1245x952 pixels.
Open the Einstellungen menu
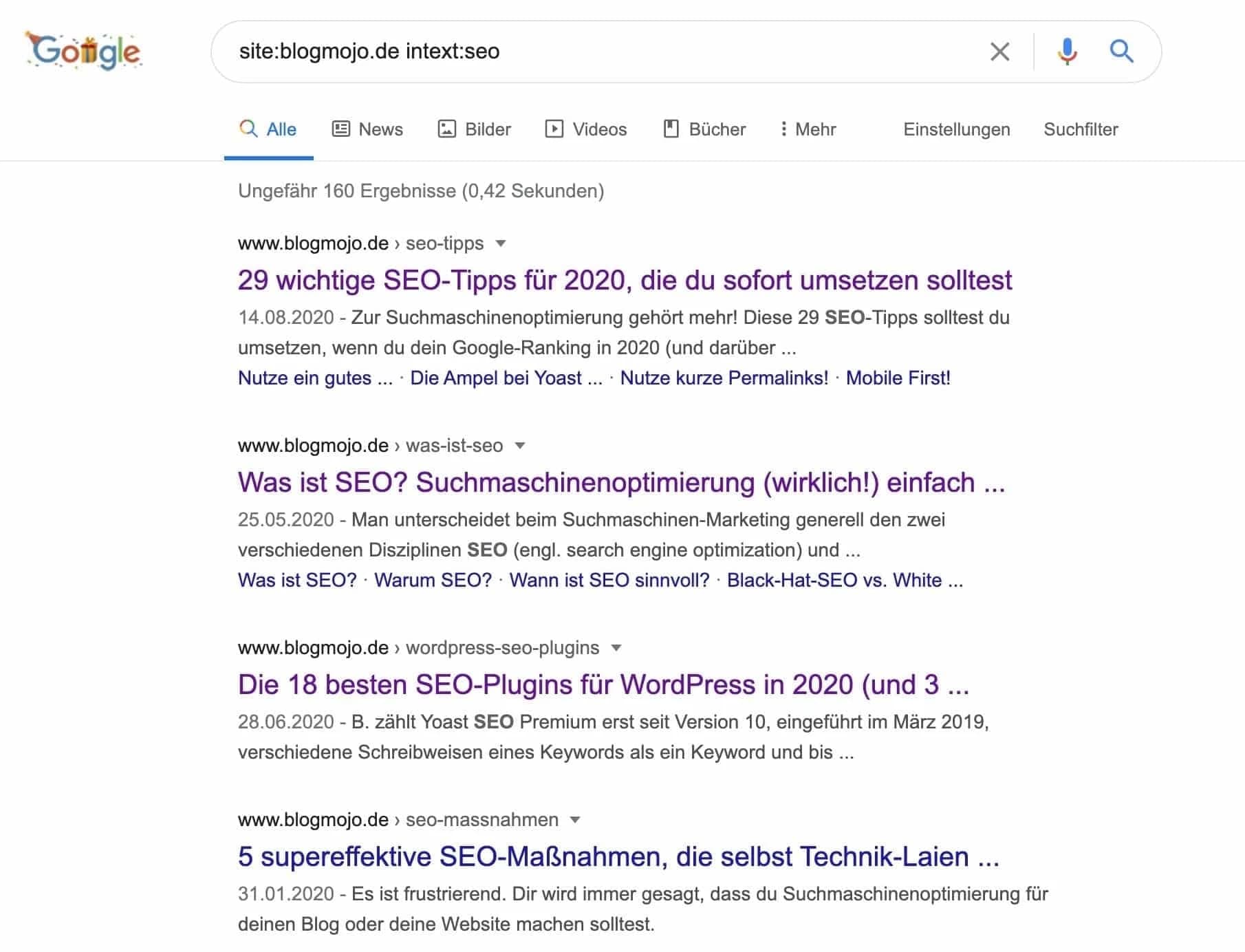(956, 129)
